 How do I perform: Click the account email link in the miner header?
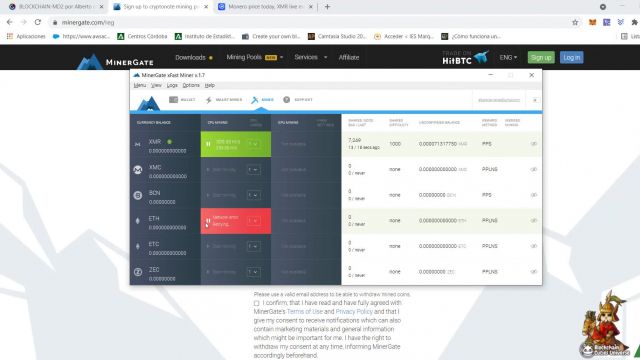point(499,100)
